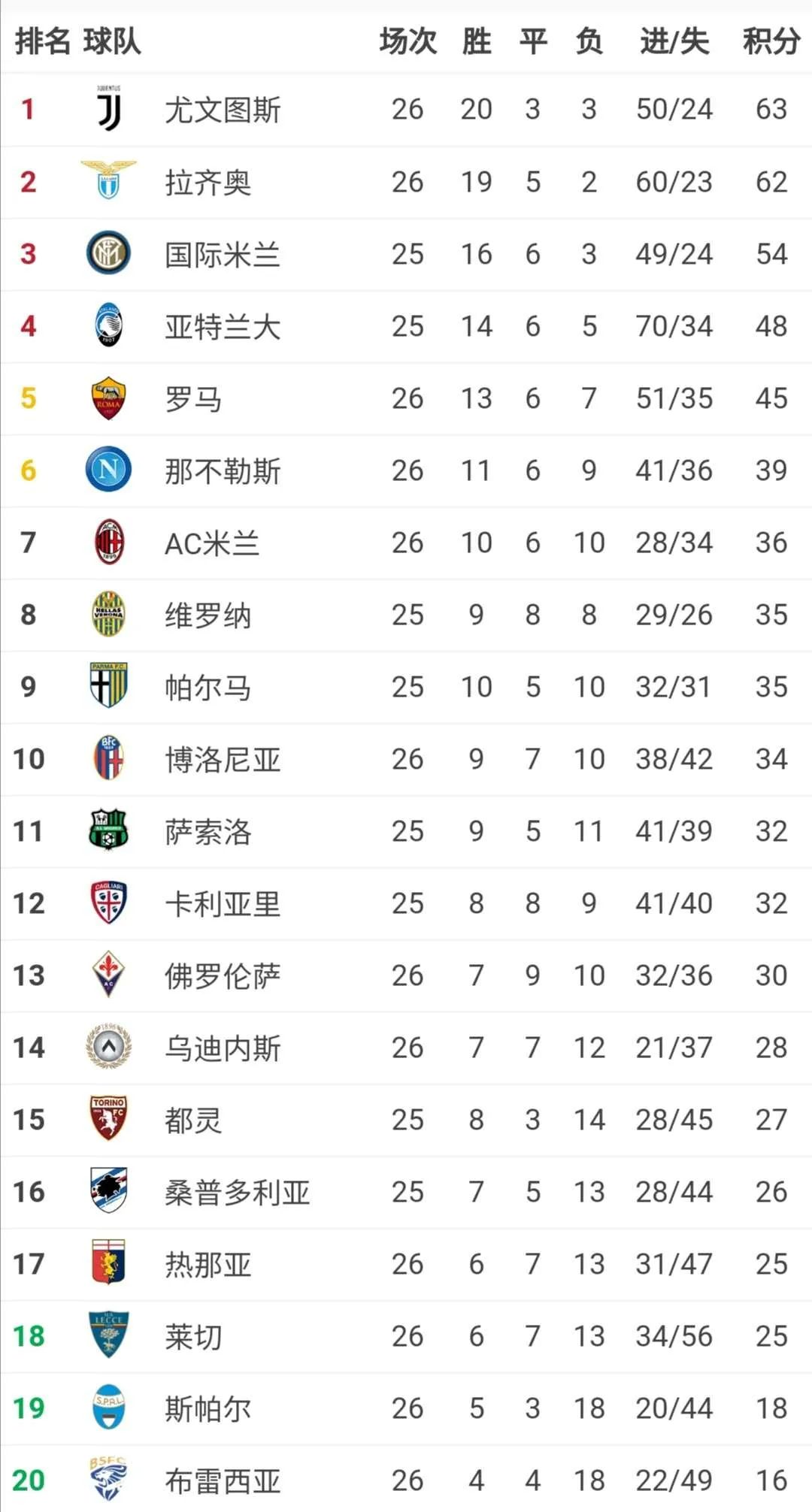Select rank number 20 row

pos(406,1479)
